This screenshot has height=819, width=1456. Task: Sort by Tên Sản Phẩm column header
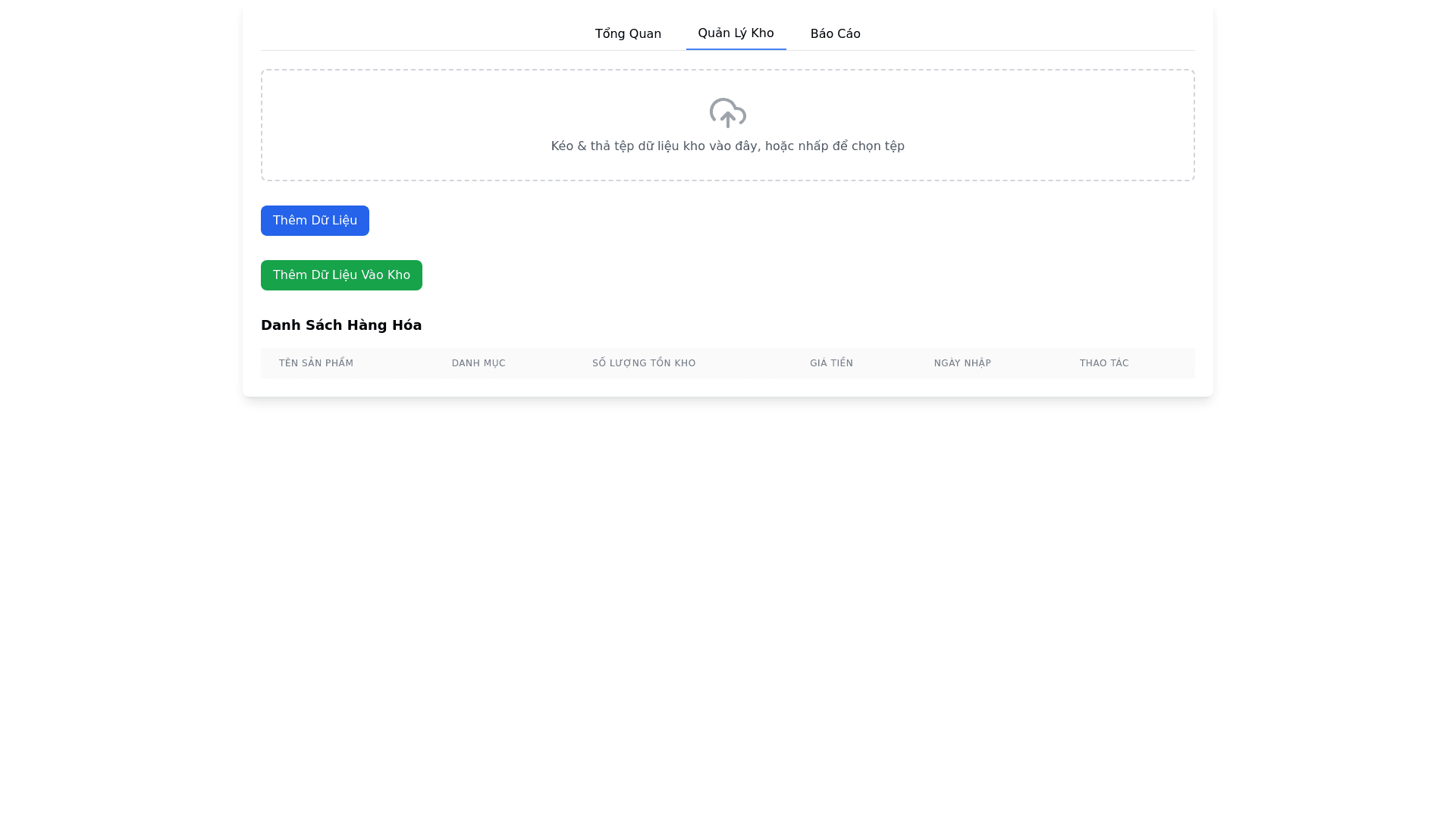pyautogui.click(x=316, y=363)
